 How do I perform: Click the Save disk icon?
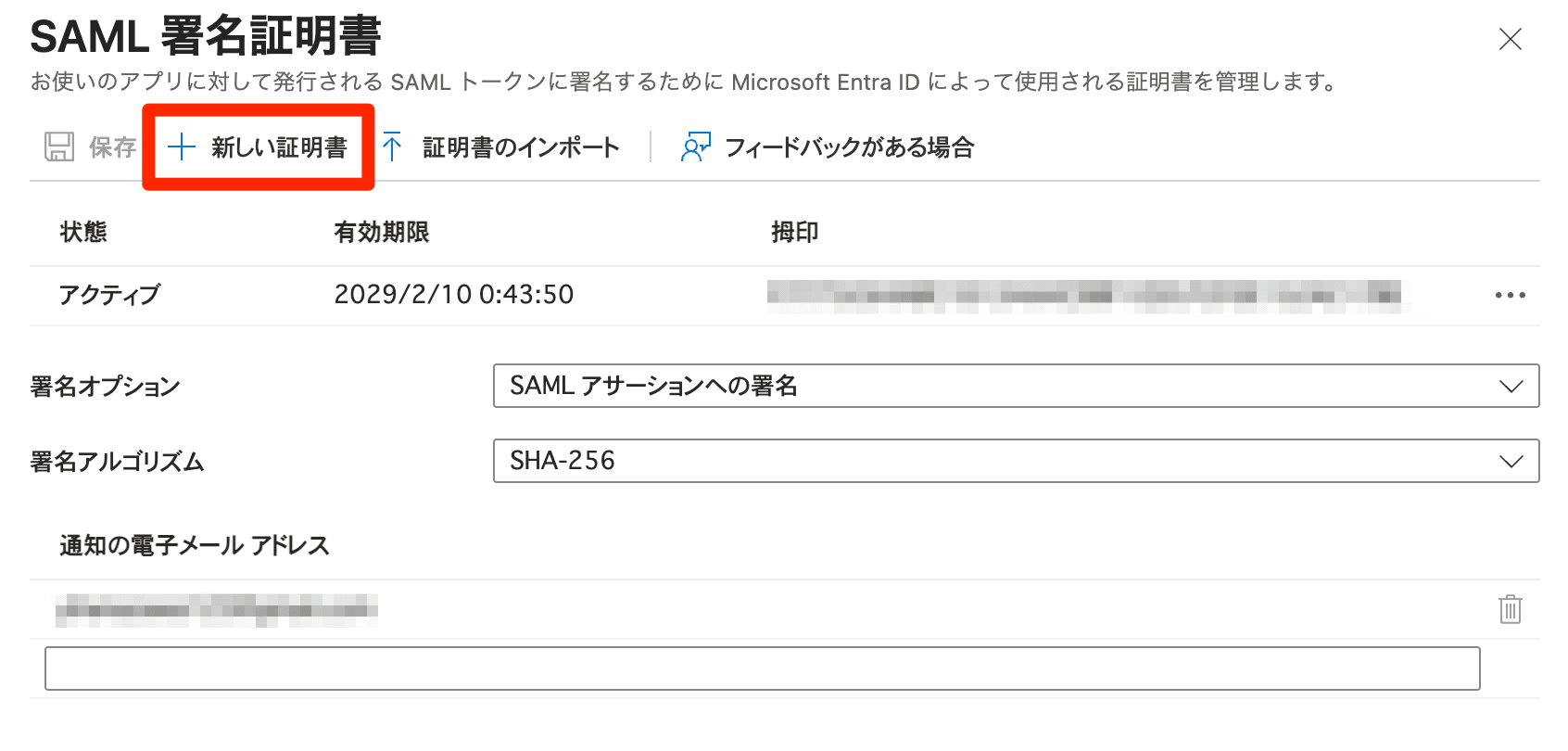coord(59,146)
